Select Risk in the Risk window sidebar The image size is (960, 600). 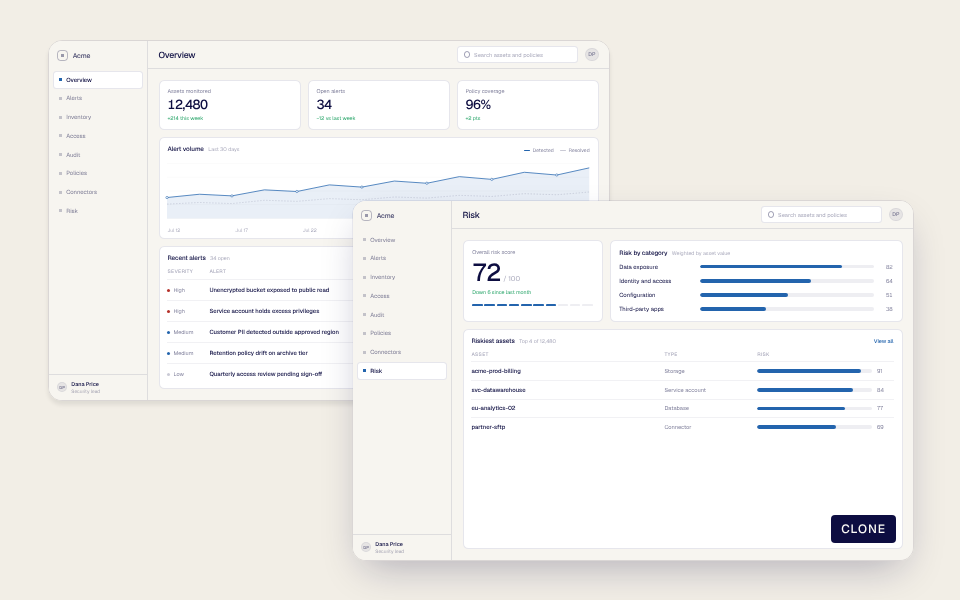tap(402, 371)
